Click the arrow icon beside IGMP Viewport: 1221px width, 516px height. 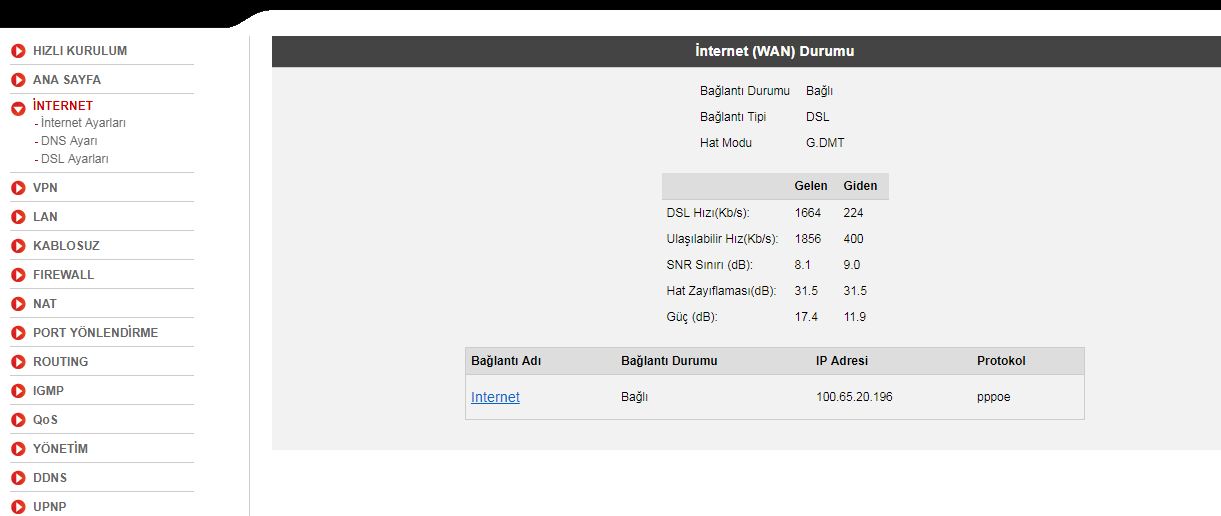18,391
